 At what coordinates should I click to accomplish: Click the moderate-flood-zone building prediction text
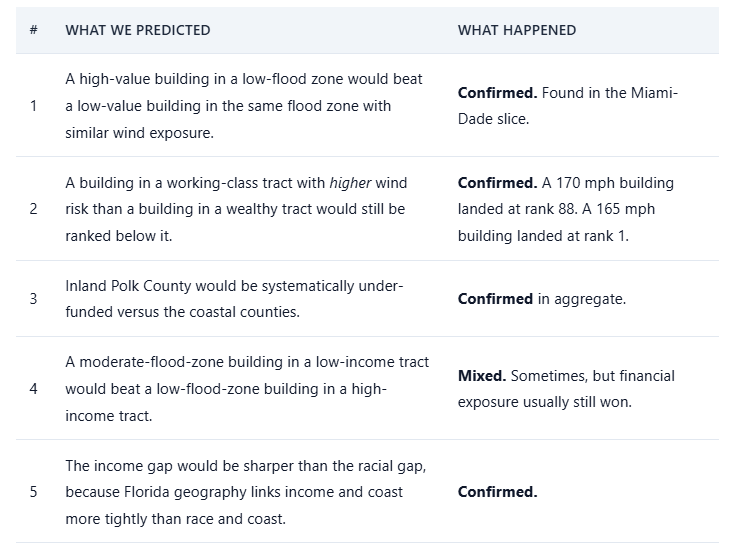pyautogui.click(x=247, y=389)
